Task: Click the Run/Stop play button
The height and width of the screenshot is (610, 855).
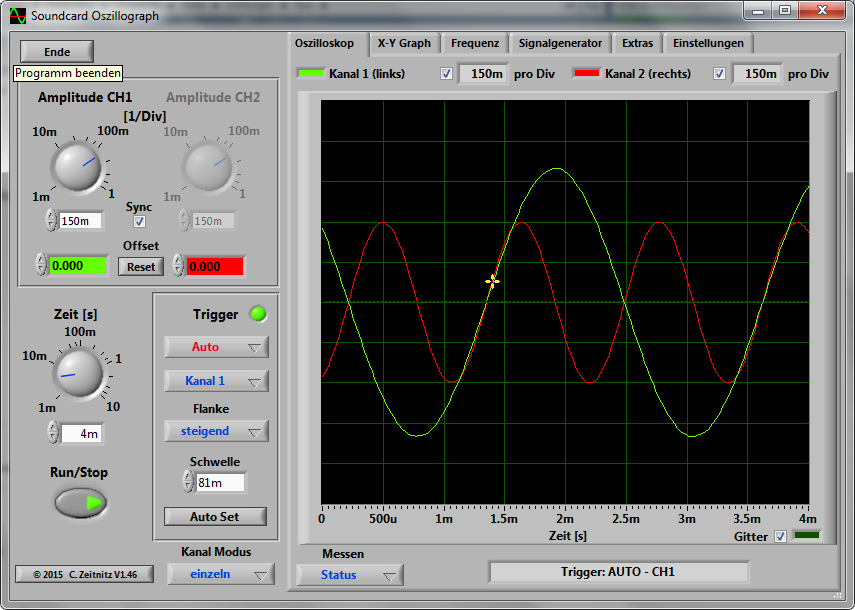Action: pyautogui.click(x=81, y=503)
